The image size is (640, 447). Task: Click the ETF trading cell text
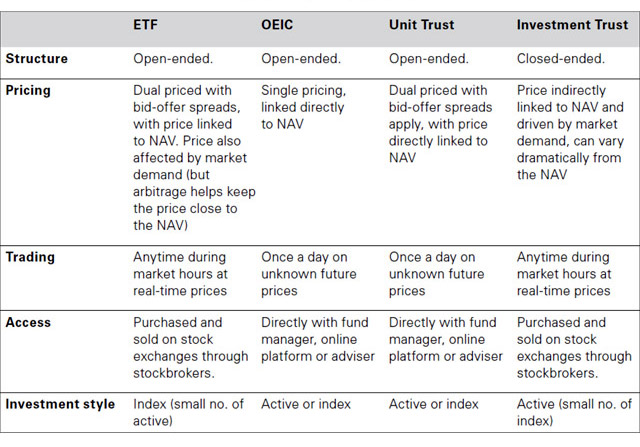point(181,274)
